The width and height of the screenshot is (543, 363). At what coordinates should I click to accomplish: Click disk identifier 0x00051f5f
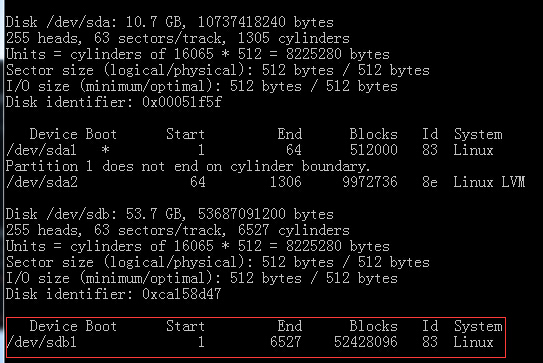pos(182,102)
